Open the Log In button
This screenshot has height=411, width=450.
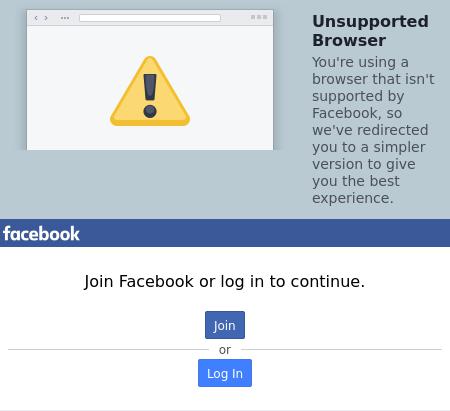tap(225, 373)
